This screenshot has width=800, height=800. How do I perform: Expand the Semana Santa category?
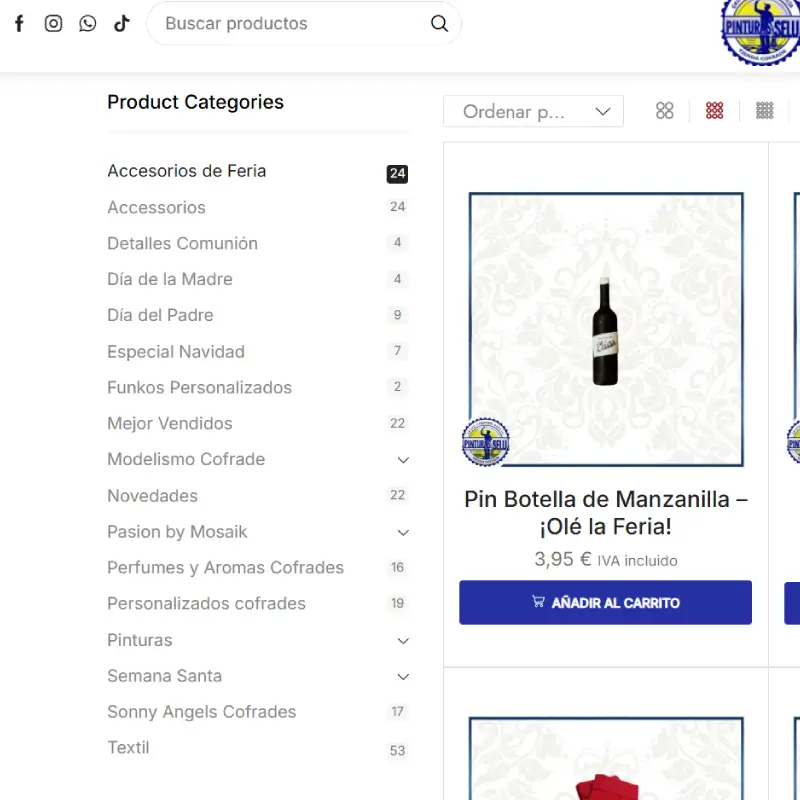(x=403, y=676)
